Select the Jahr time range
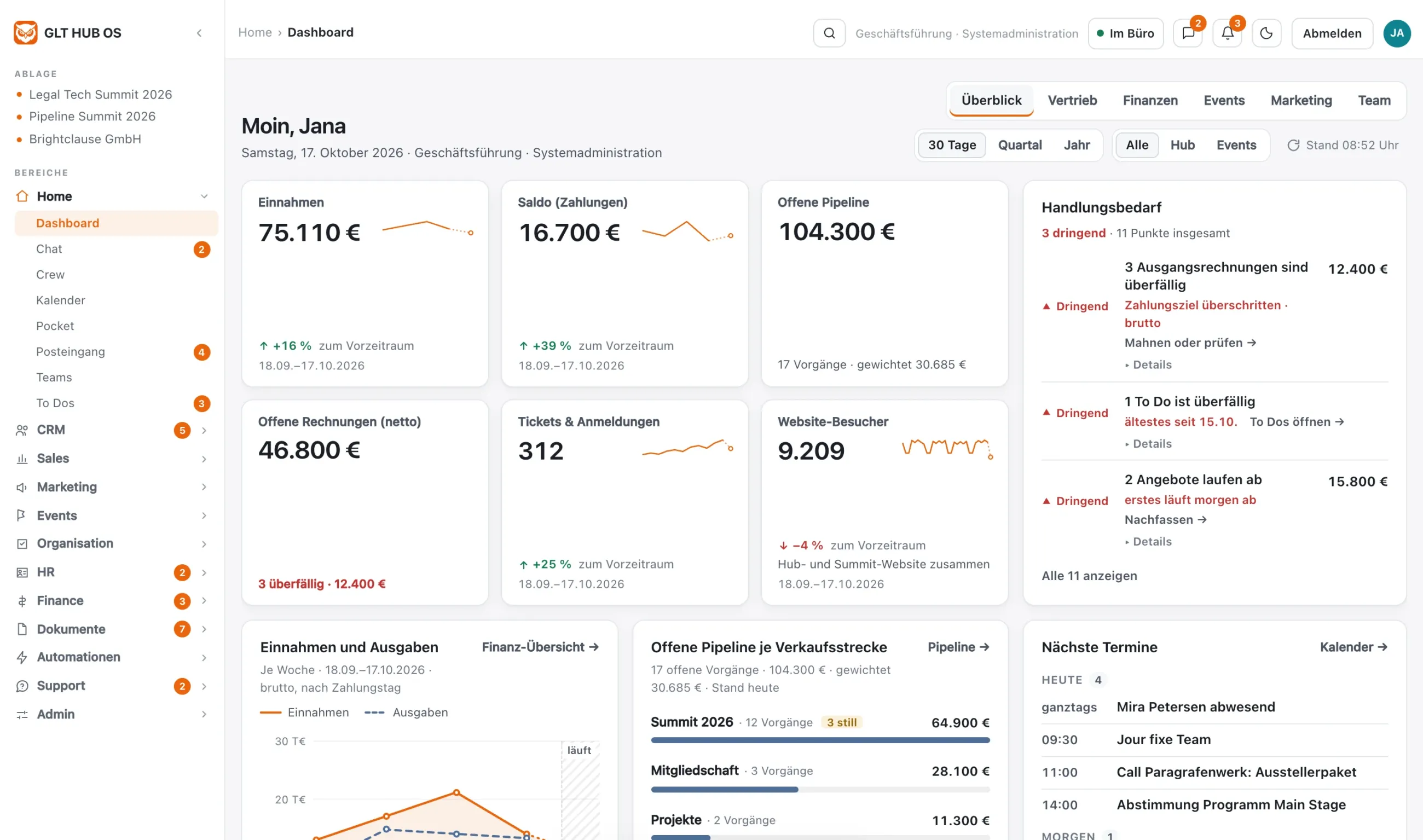This screenshot has width=1423, height=840. coord(1077,145)
